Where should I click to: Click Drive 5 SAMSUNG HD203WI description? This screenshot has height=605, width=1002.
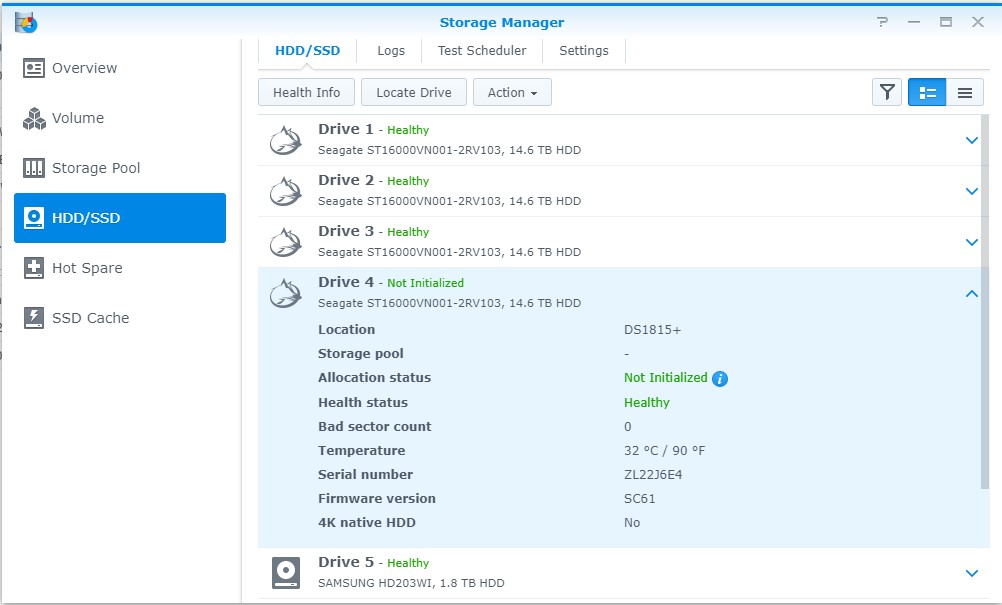(412, 583)
